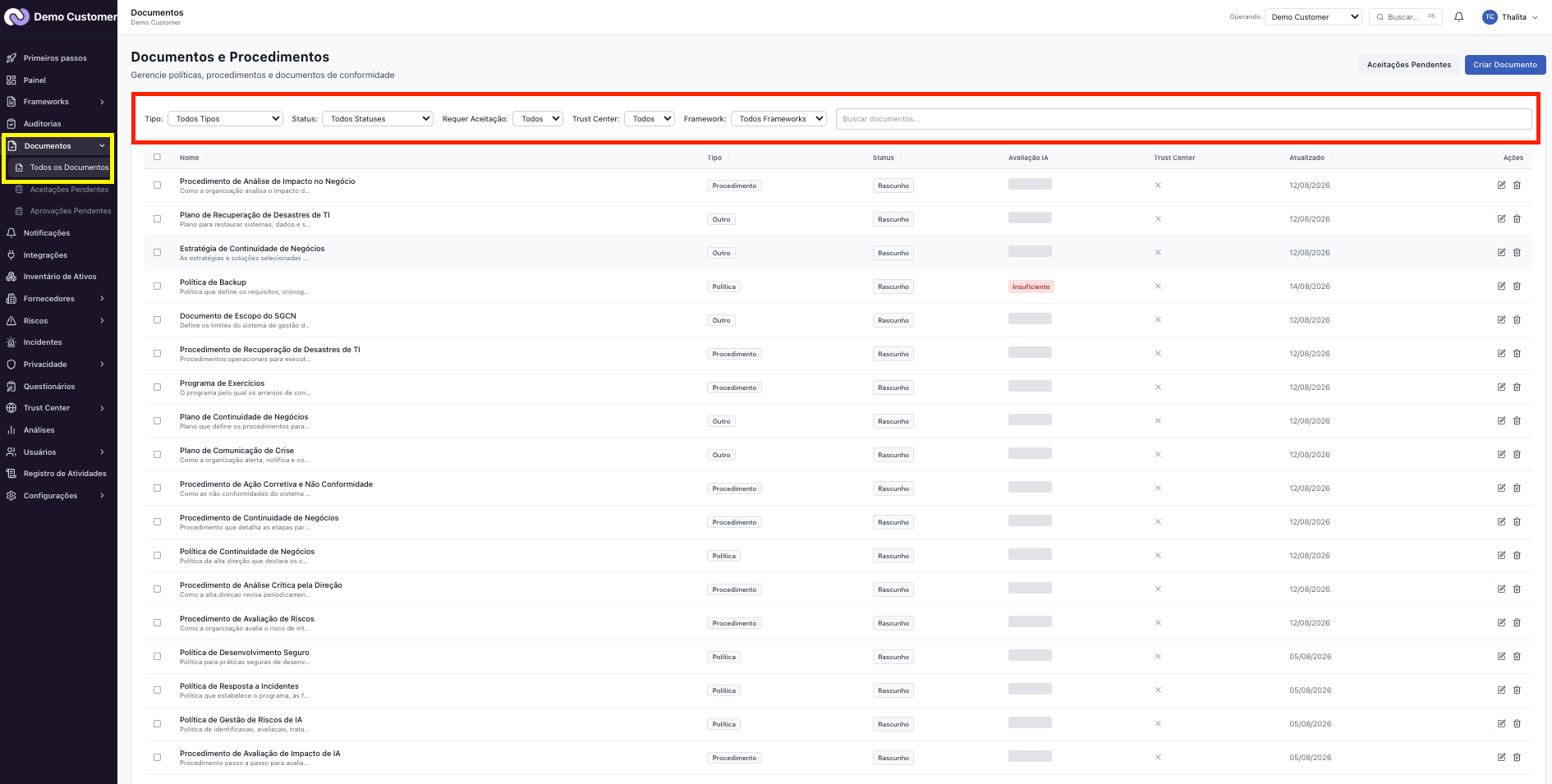Open the Status filter dropdown
This screenshot has height=784, width=1552.
(x=378, y=119)
